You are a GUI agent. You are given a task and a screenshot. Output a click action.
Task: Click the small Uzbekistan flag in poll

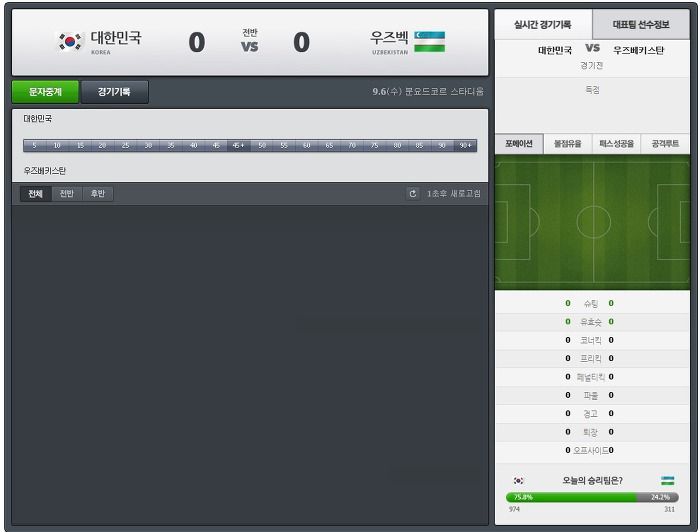pyautogui.click(x=667, y=480)
